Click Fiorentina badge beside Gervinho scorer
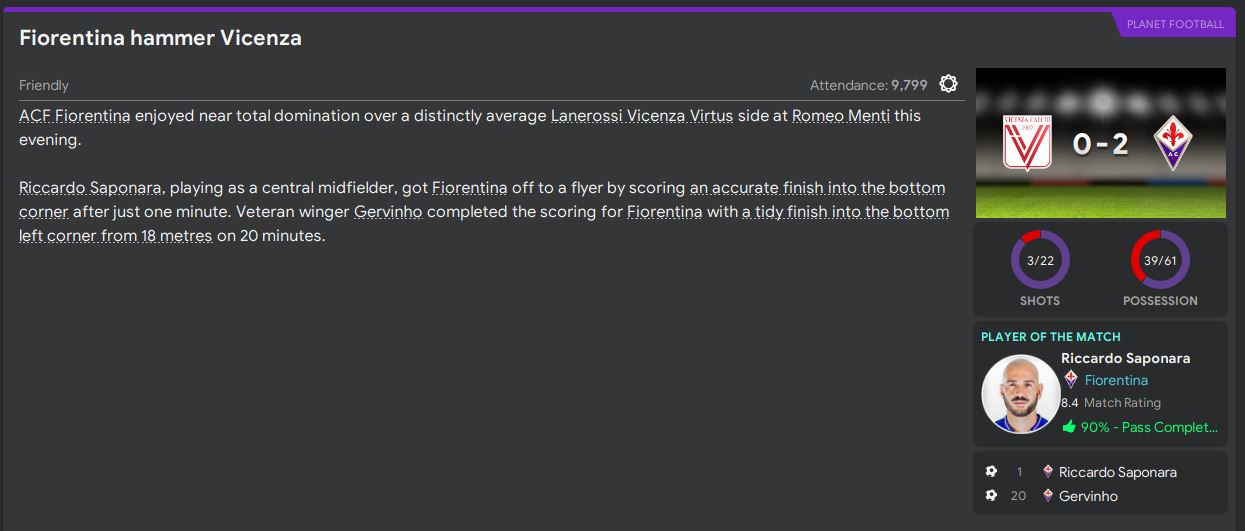Image resolution: width=1245 pixels, height=531 pixels. (1048, 496)
